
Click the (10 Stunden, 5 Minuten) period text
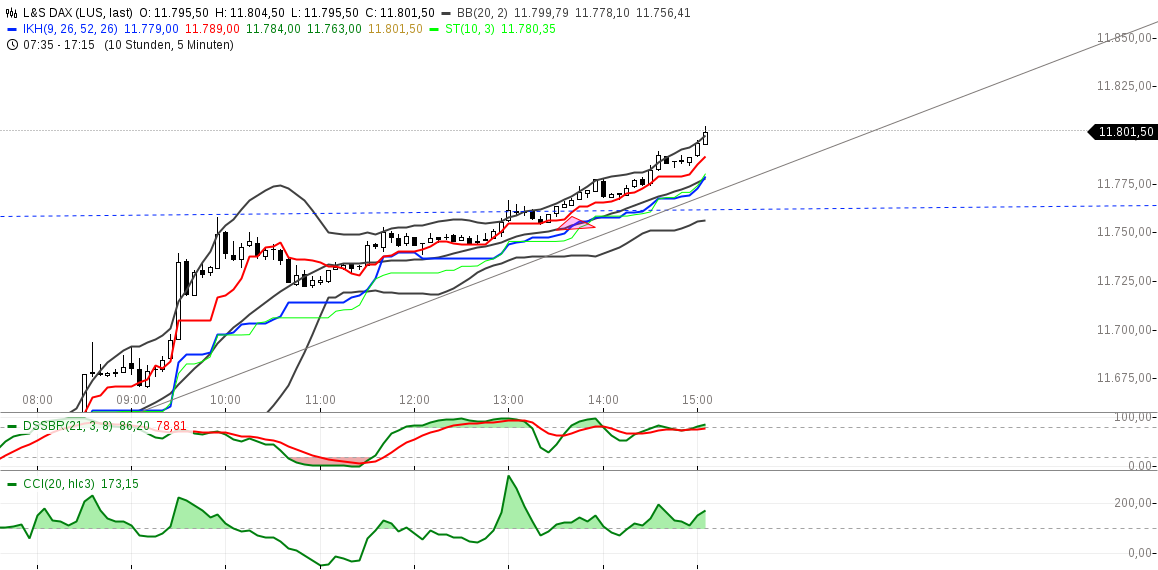pyautogui.click(x=168, y=45)
